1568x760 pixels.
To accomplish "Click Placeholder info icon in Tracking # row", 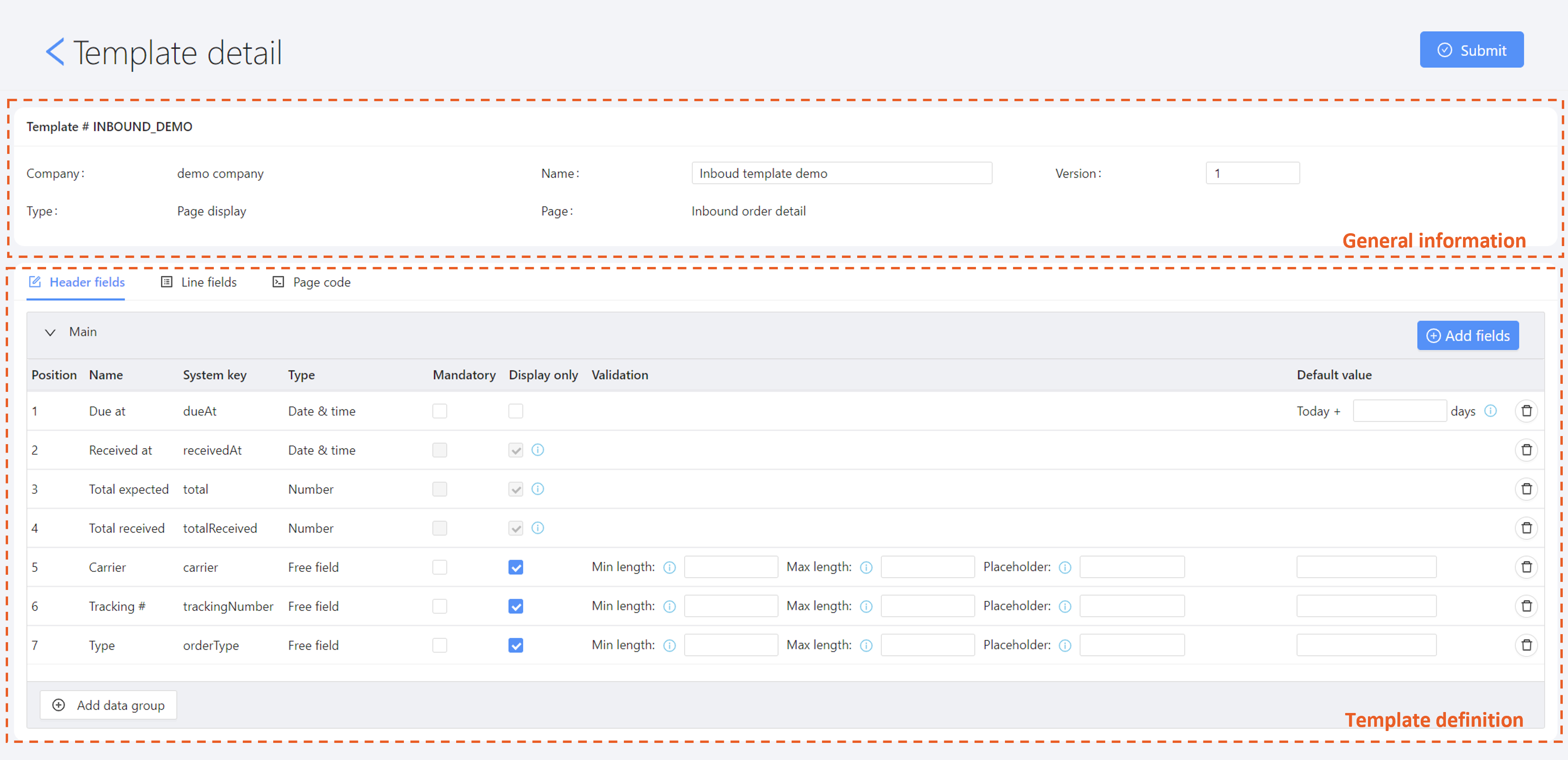I will pyautogui.click(x=1065, y=606).
